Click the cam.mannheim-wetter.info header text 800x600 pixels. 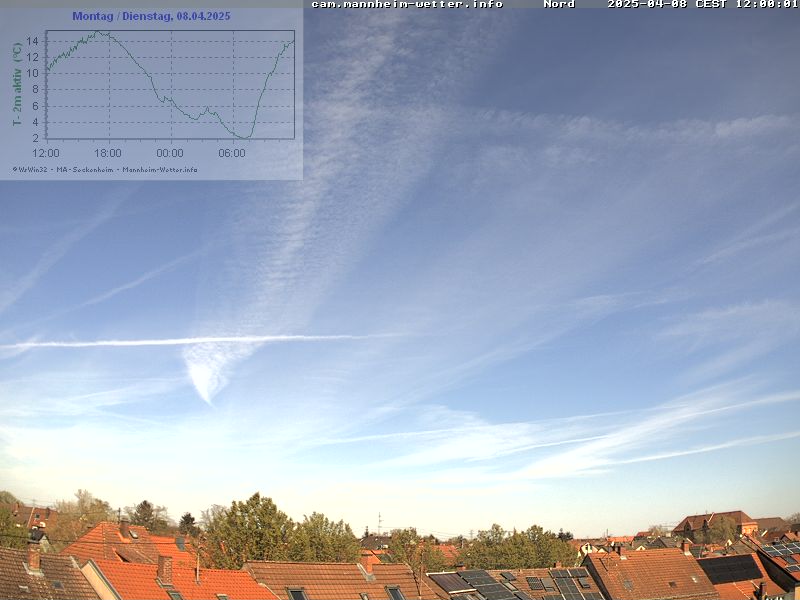pos(406,5)
